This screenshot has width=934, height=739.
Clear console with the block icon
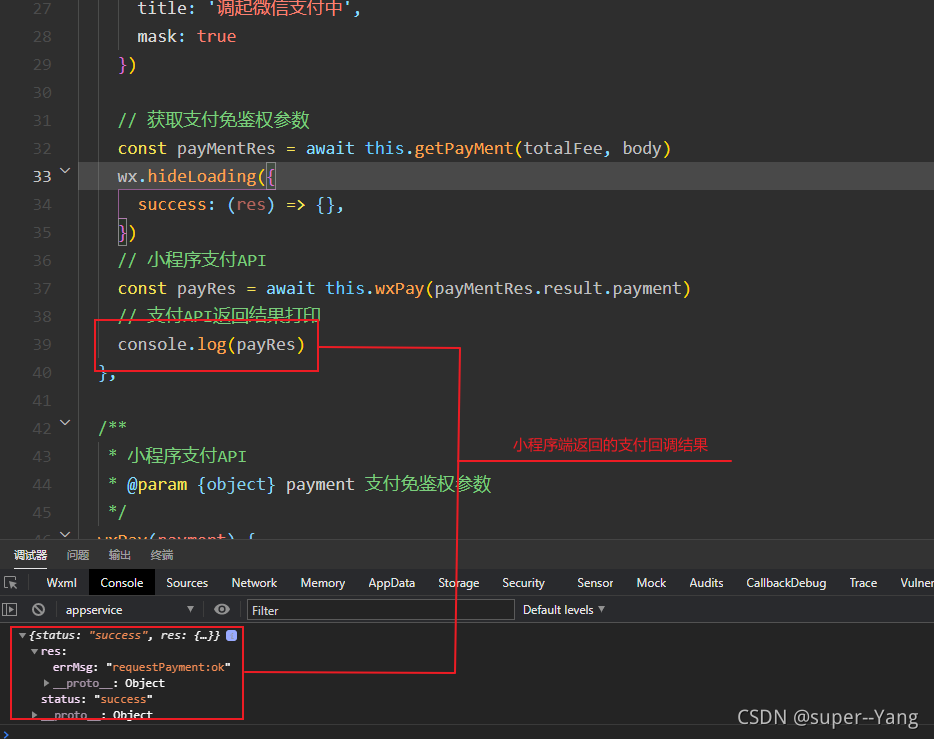point(39,609)
